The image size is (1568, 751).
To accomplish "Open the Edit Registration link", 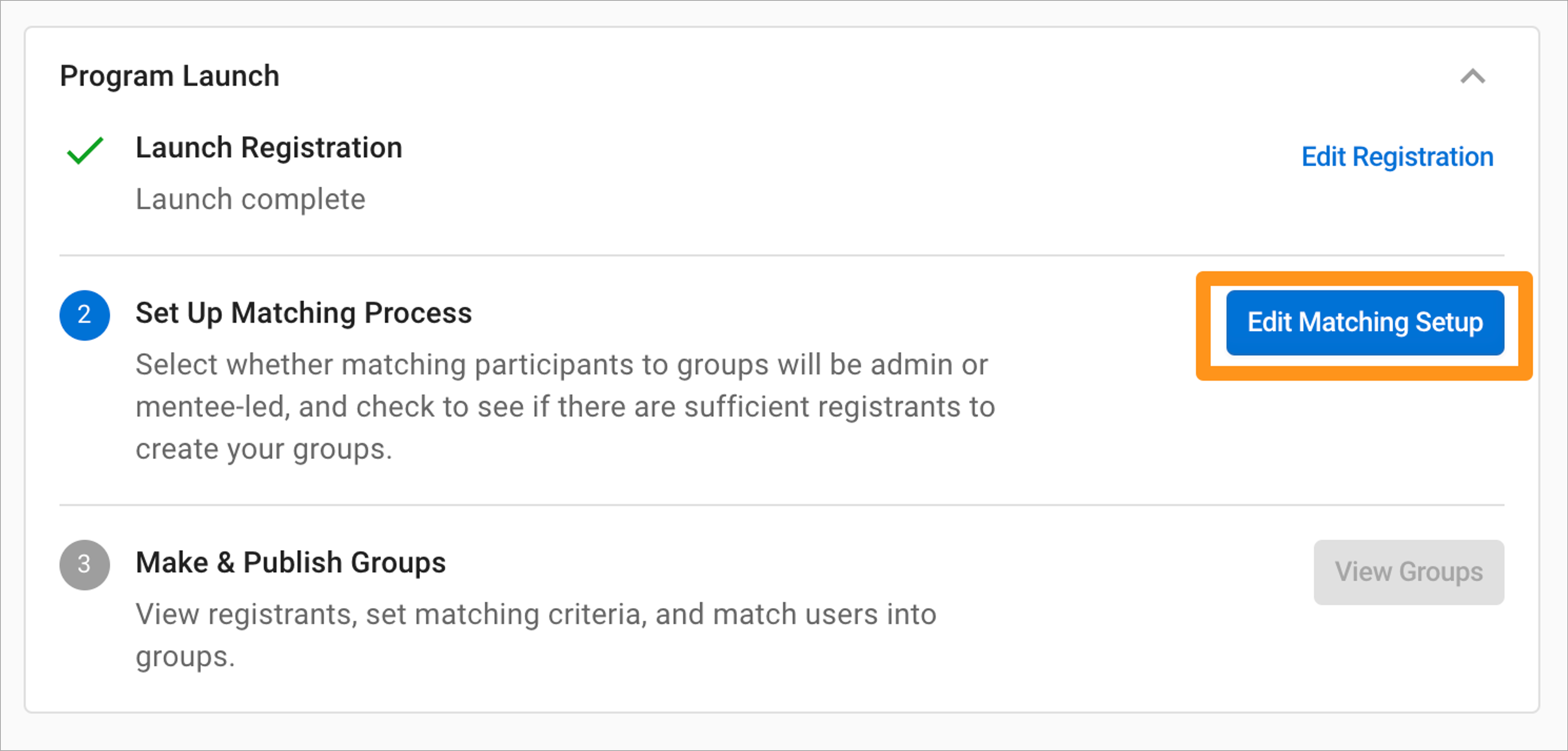I will (x=1397, y=157).
